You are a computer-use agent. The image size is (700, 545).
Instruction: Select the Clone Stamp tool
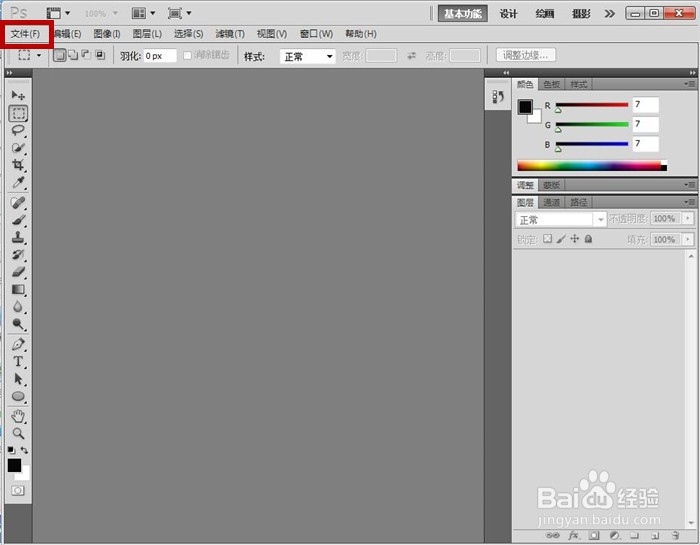coord(18,237)
